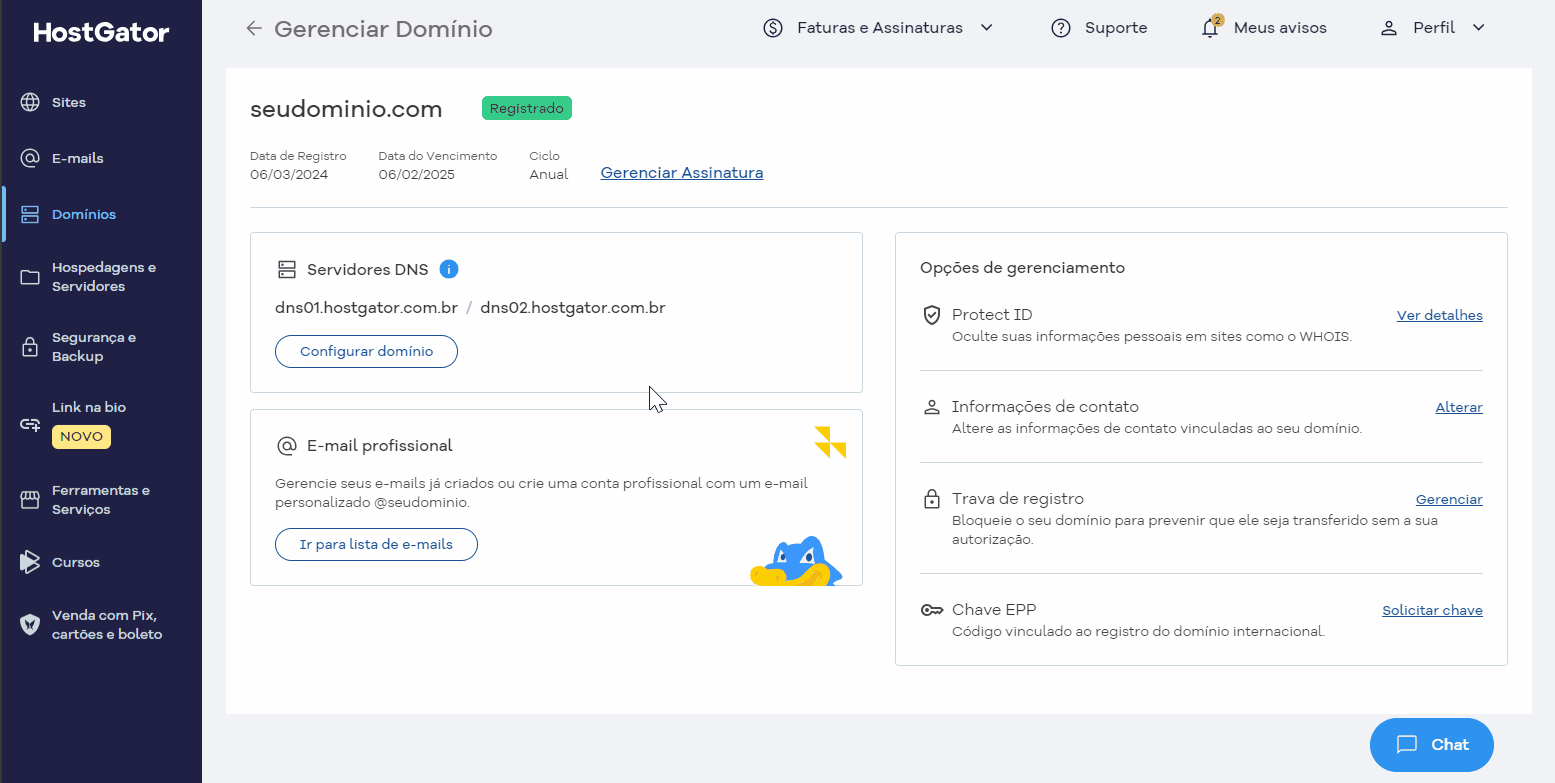Click the Ferramentas e Serviços store icon
Image resolution: width=1555 pixels, height=783 pixels.
pyautogui.click(x=30, y=500)
